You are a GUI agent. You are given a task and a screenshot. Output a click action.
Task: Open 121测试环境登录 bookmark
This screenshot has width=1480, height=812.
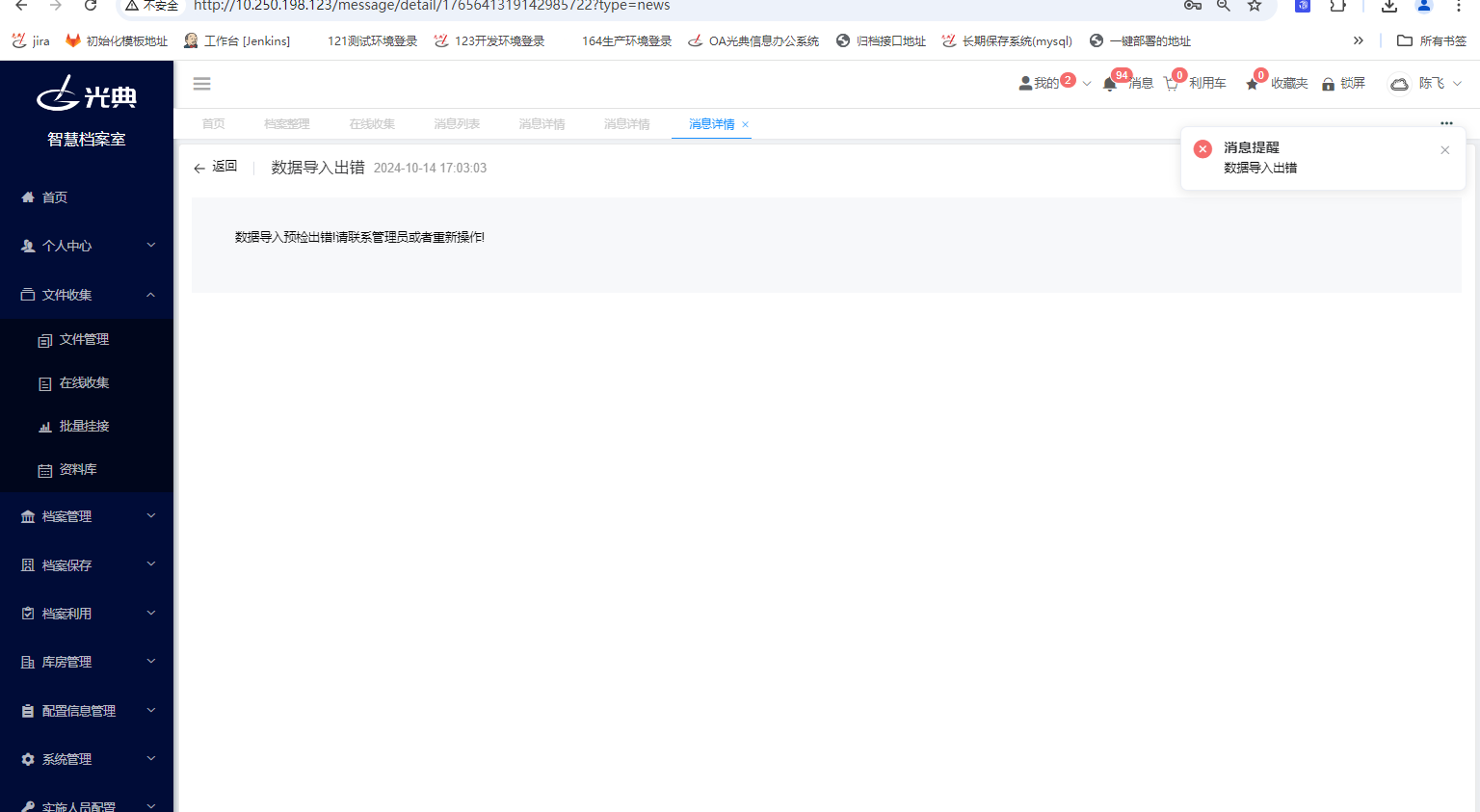pos(373,40)
